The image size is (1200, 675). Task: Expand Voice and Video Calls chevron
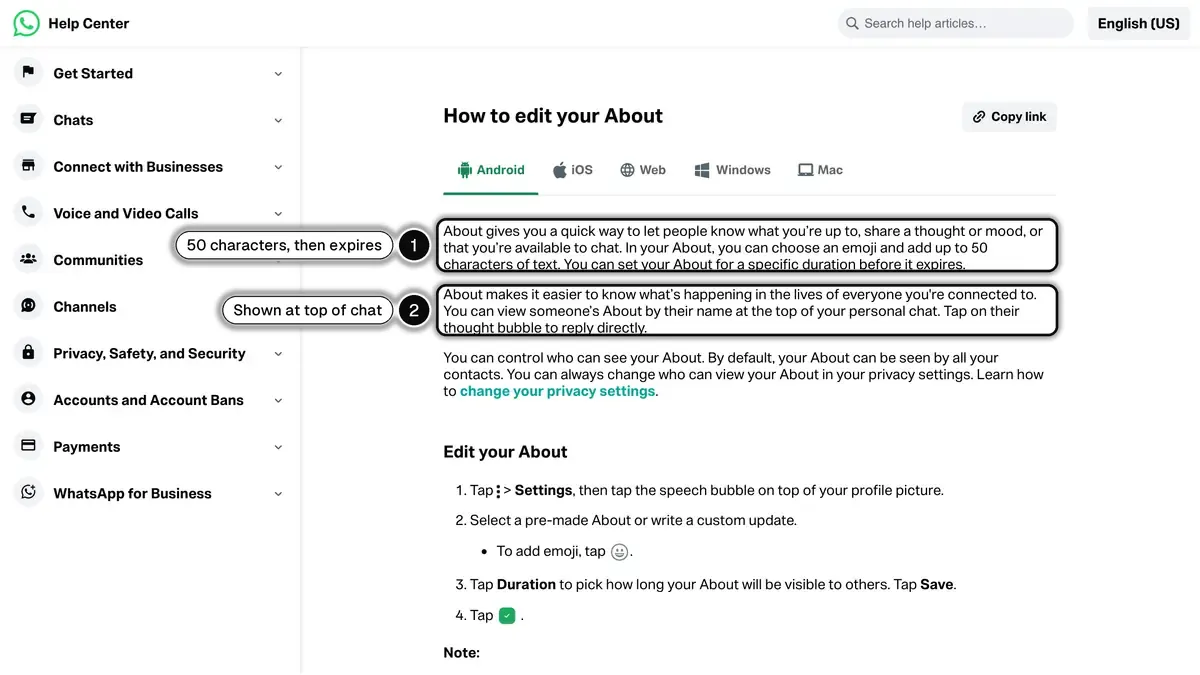[278, 213]
